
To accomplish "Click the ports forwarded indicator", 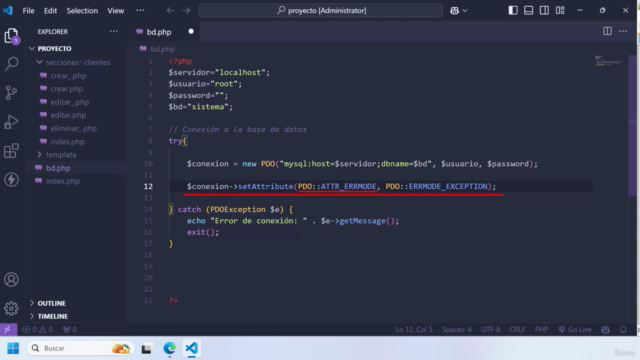I will click(x=70, y=329).
